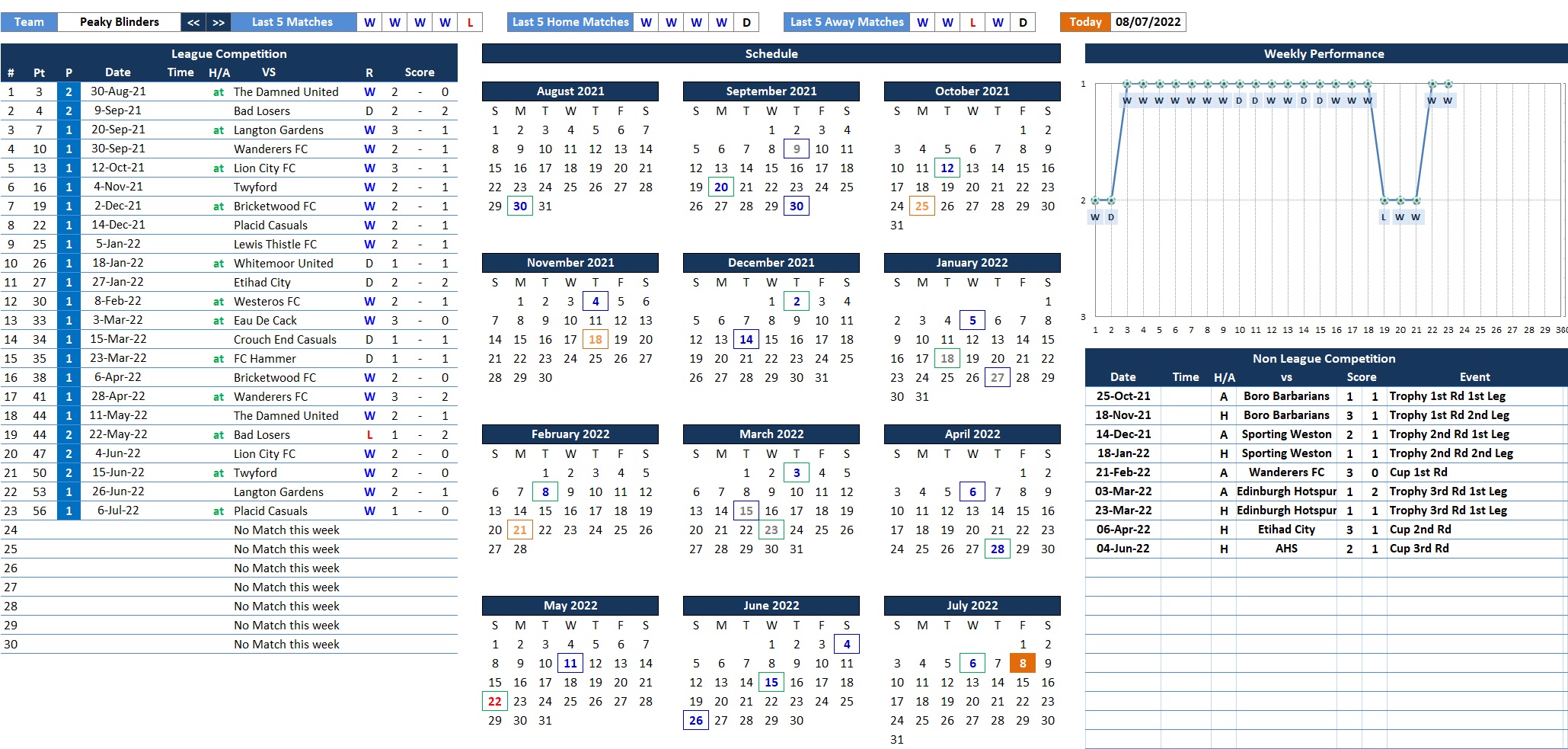Click the Today date value 08/07/2022
1568x749 pixels.
coord(1148,22)
